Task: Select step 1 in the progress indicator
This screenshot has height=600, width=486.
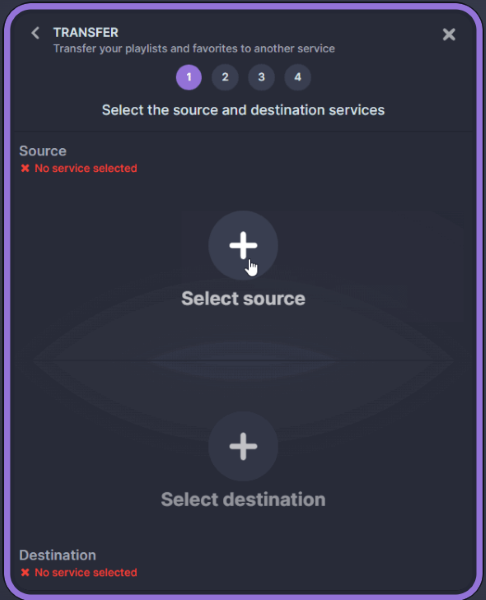Action: 189,77
